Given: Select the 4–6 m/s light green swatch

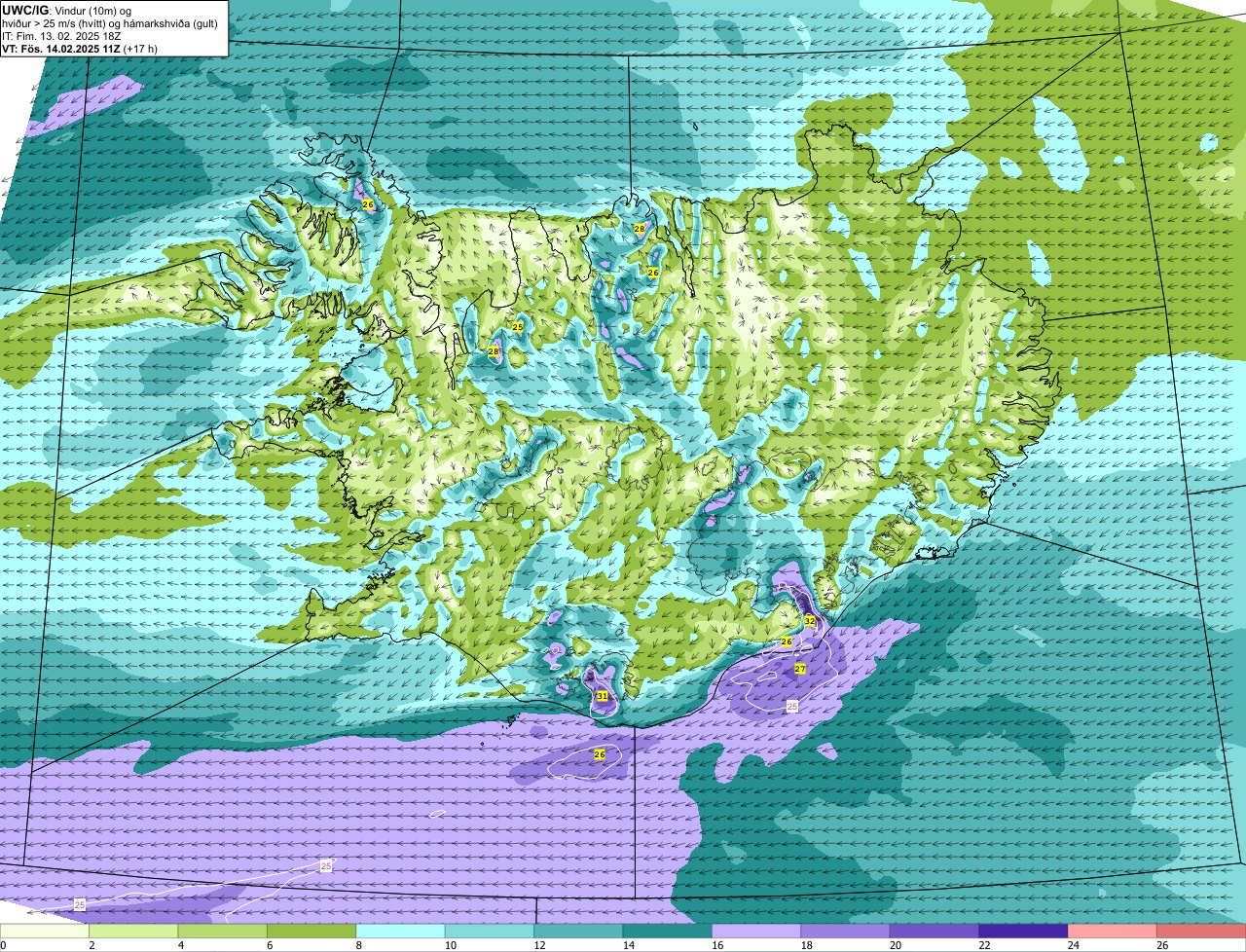Looking at the screenshot, I should [223, 931].
